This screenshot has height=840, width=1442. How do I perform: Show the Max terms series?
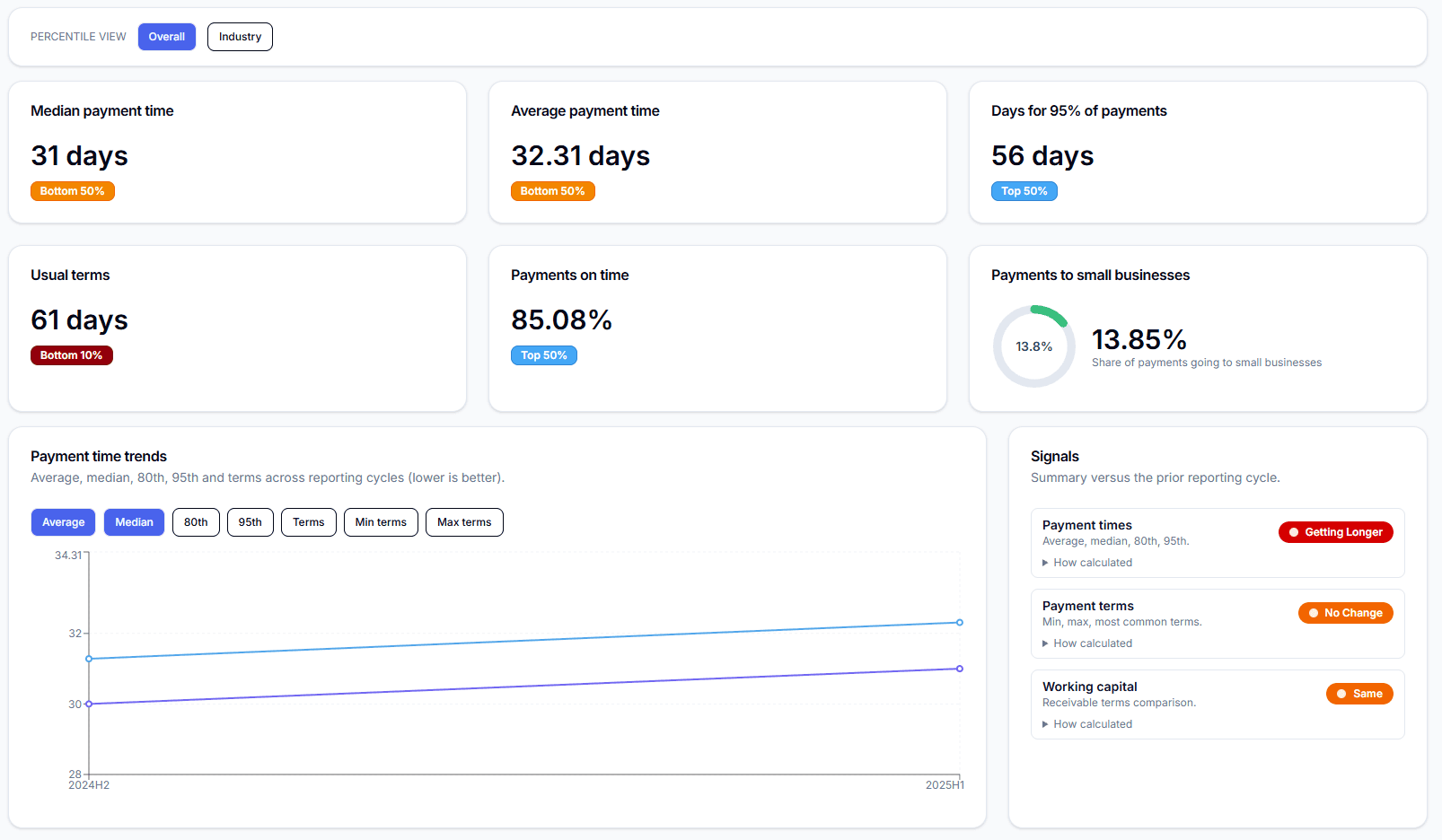(x=464, y=522)
